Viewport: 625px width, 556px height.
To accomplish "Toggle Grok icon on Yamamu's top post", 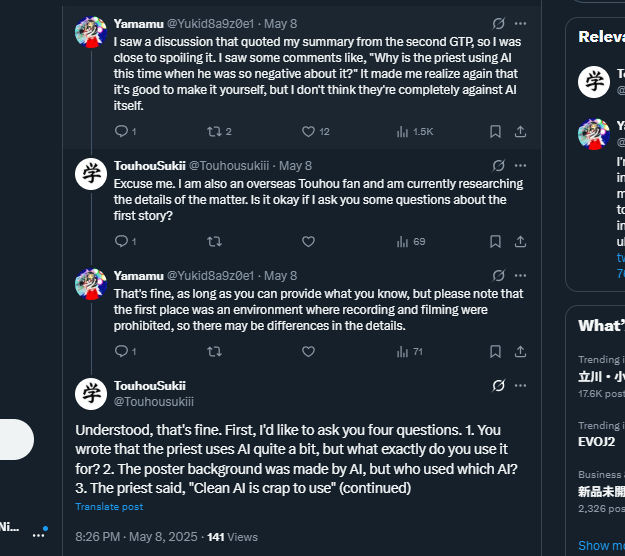I will 498,24.
